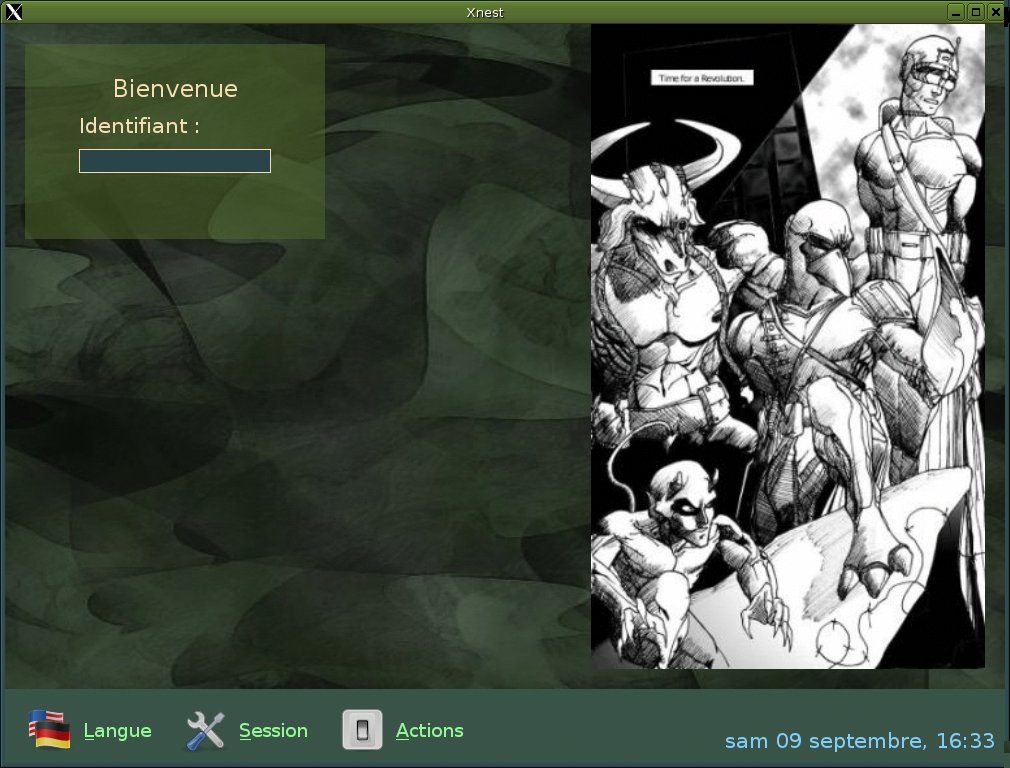Click the power switch Actions icon
This screenshot has width=1010, height=768.
pyautogui.click(x=362, y=730)
